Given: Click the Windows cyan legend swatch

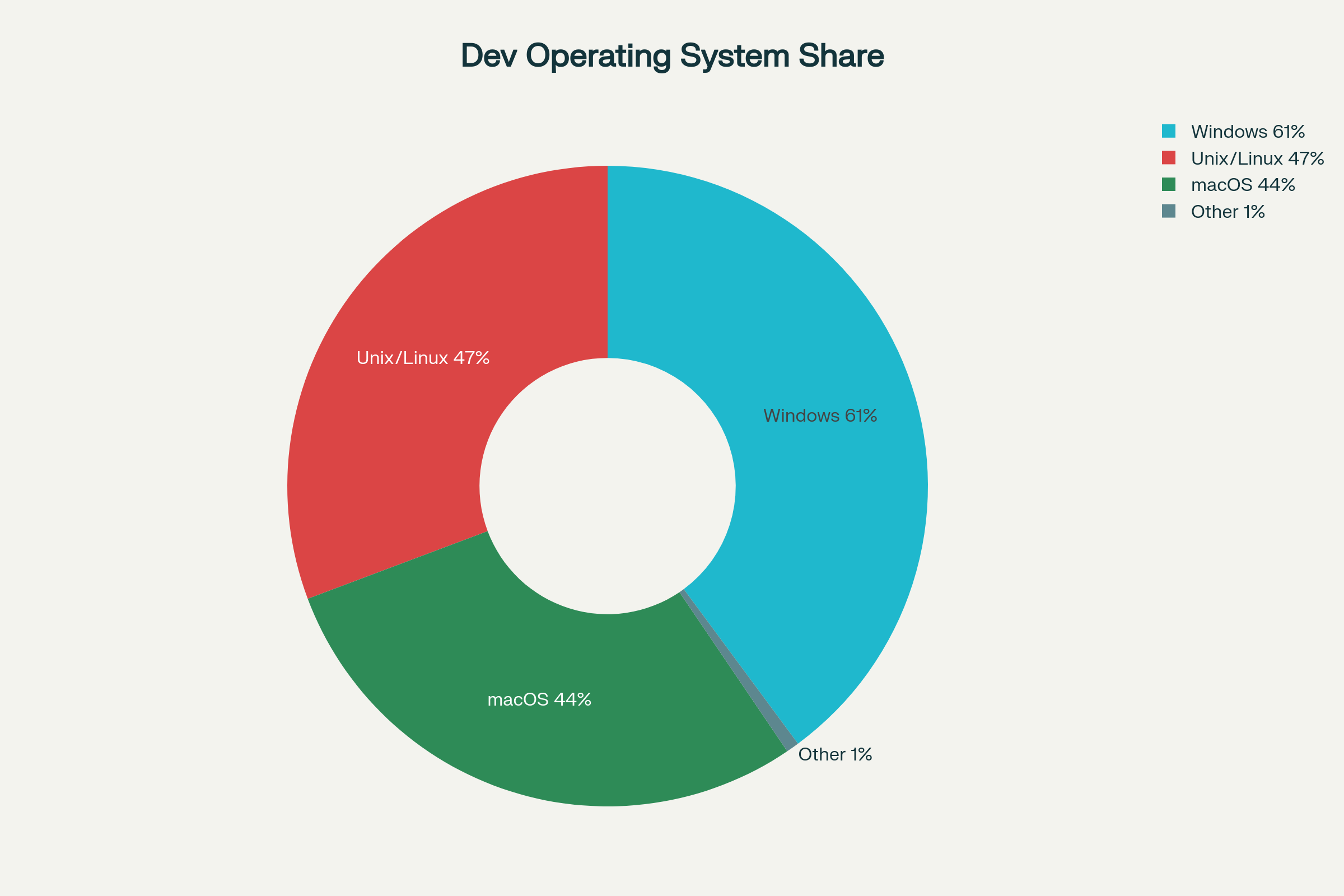Looking at the screenshot, I should (1169, 132).
